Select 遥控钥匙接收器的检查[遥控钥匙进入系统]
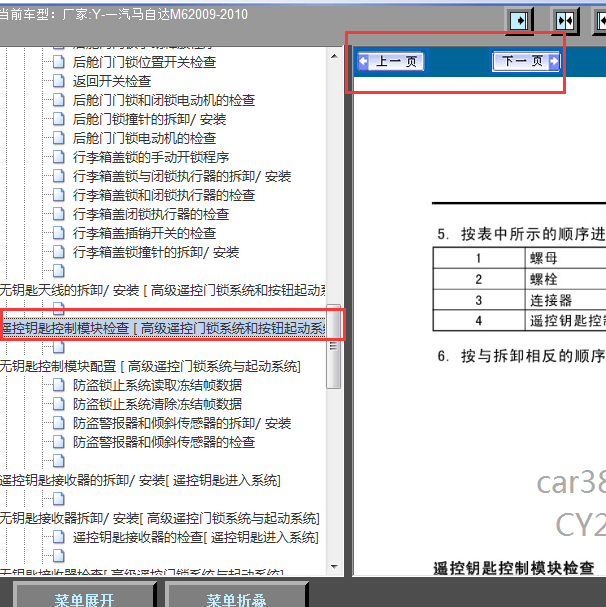Image resolution: width=606 pixels, height=607 pixels. pyautogui.click(x=196, y=537)
